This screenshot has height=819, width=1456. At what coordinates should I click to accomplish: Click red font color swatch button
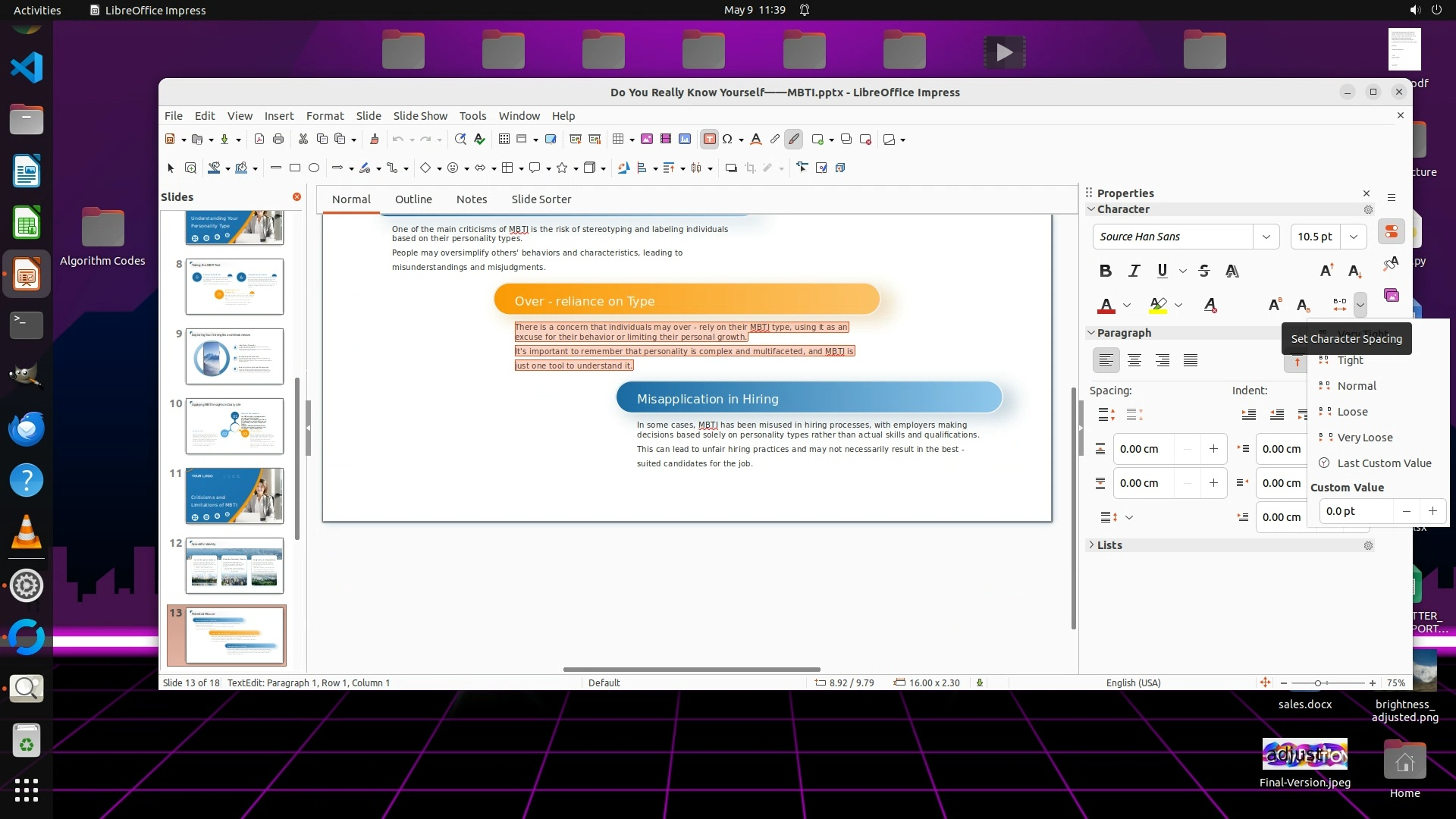[1106, 305]
